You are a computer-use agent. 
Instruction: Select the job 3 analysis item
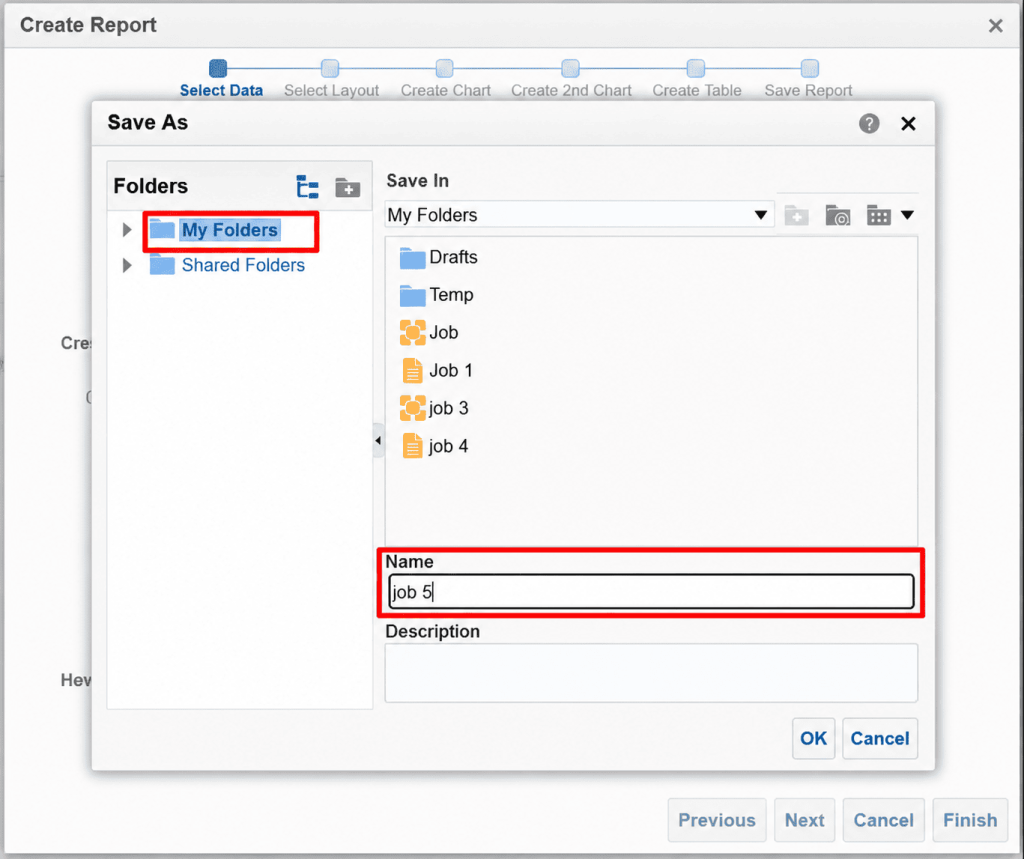pos(434,408)
